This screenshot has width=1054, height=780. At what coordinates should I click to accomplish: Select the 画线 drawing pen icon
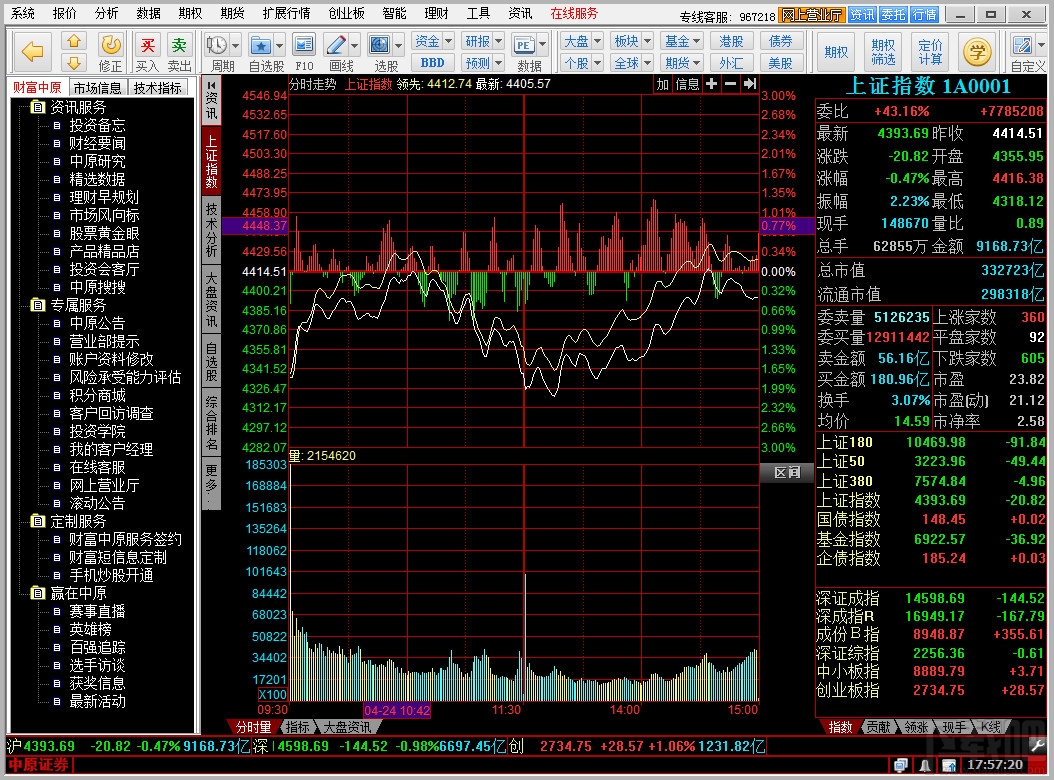click(335, 46)
